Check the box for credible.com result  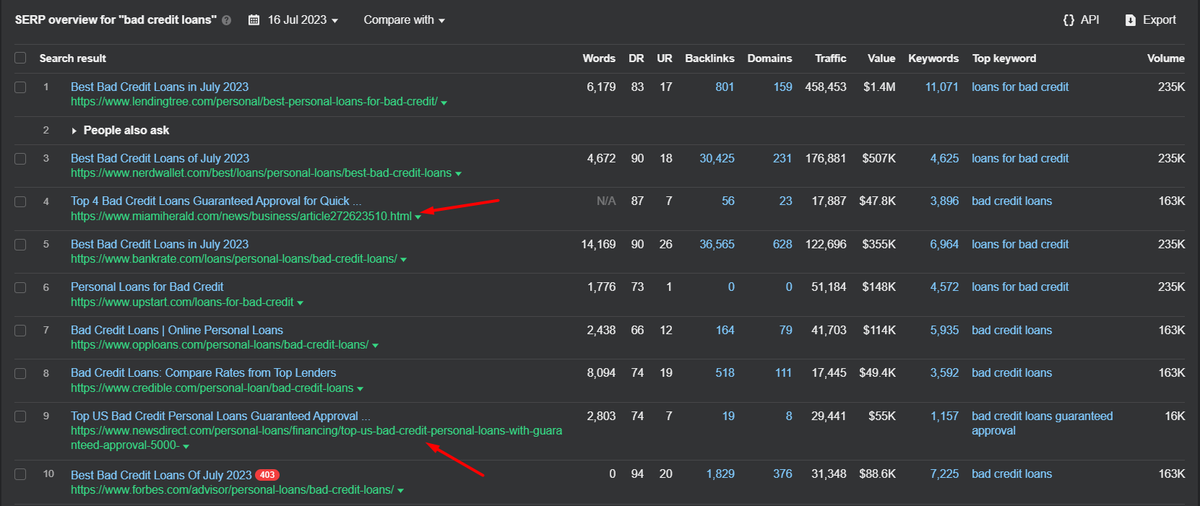click(x=21, y=374)
